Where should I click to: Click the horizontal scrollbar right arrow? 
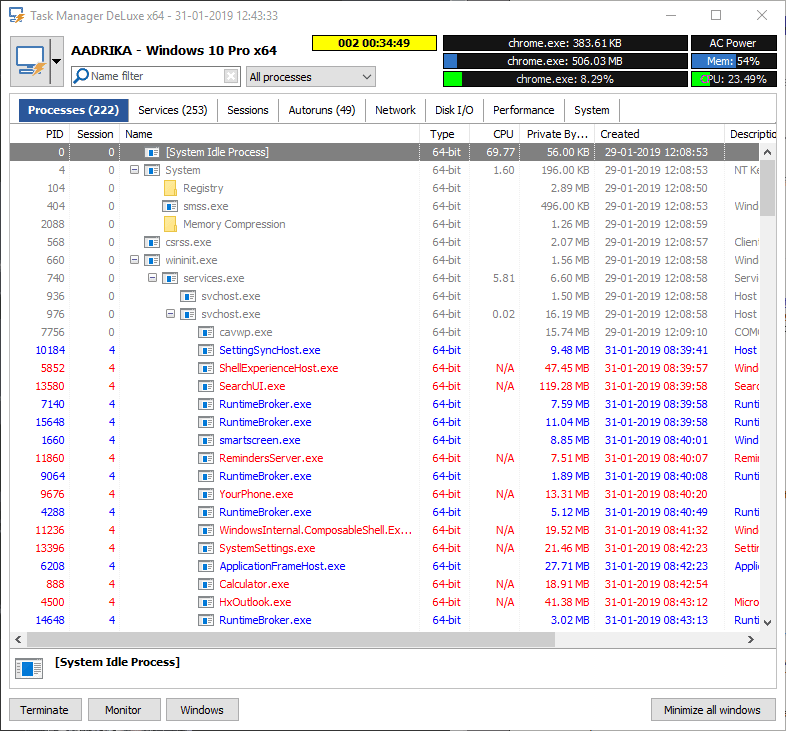pos(750,639)
